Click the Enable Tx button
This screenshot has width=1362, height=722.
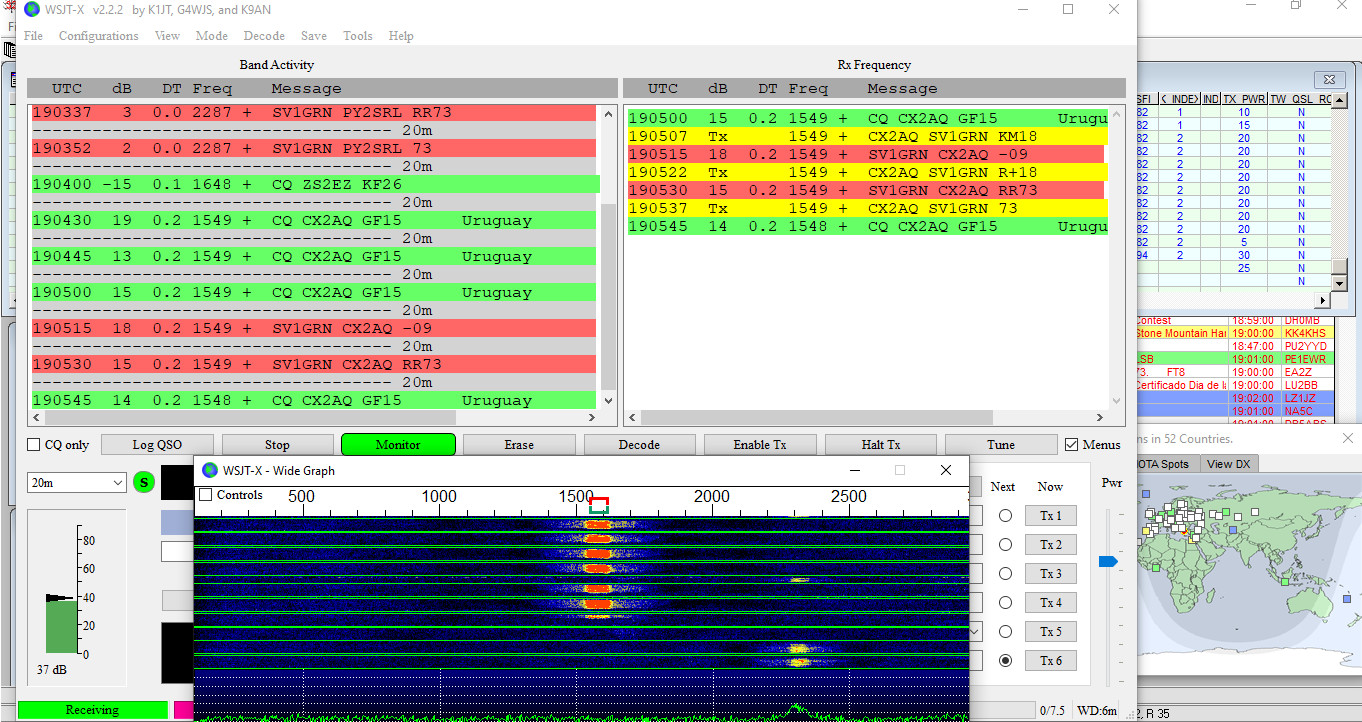tap(760, 445)
